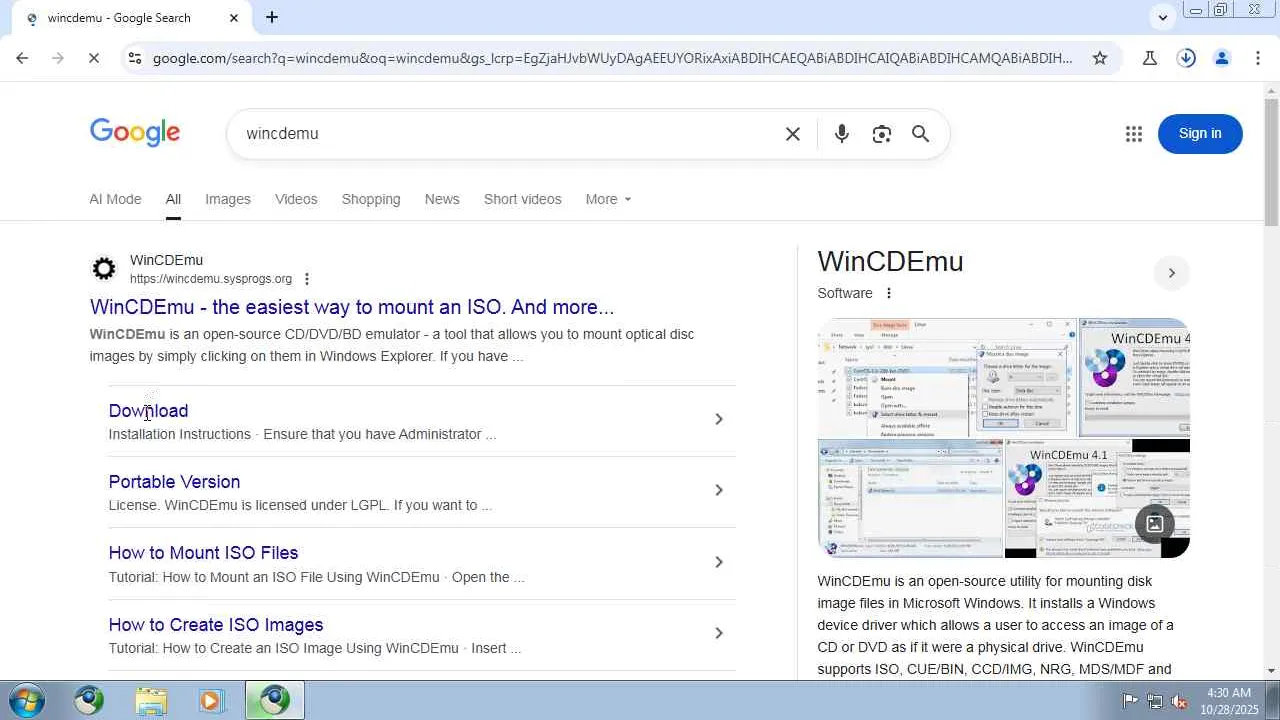The width and height of the screenshot is (1280, 720).
Task: Open Chrome three-dot menu
Action: (x=1258, y=58)
